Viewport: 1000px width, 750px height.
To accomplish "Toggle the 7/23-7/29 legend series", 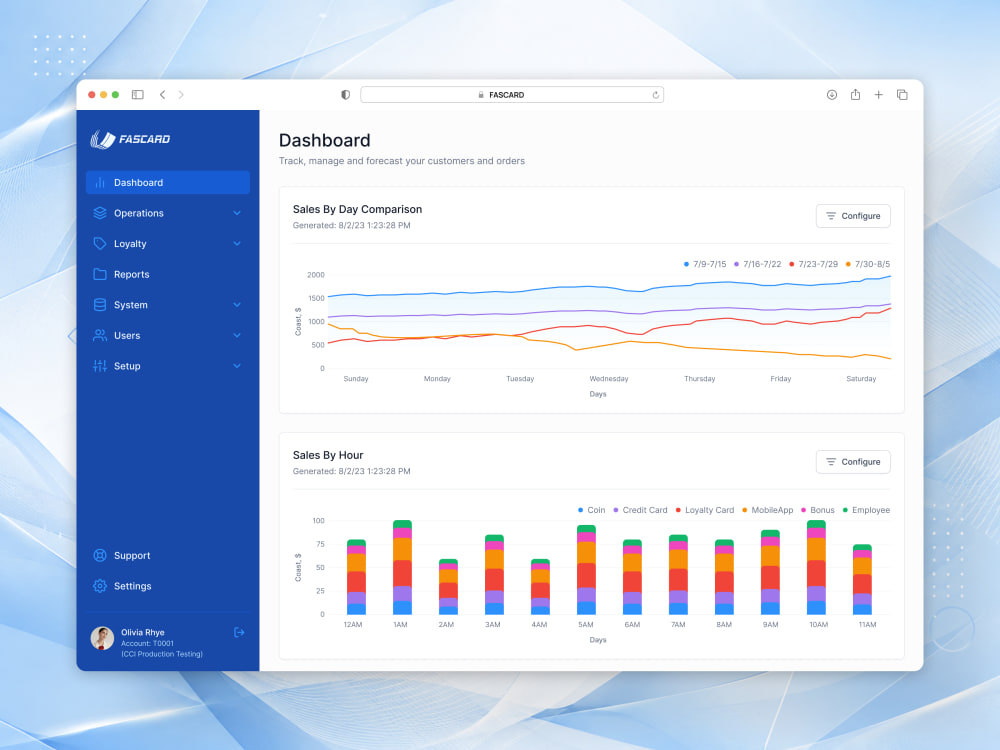I will pos(813,264).
